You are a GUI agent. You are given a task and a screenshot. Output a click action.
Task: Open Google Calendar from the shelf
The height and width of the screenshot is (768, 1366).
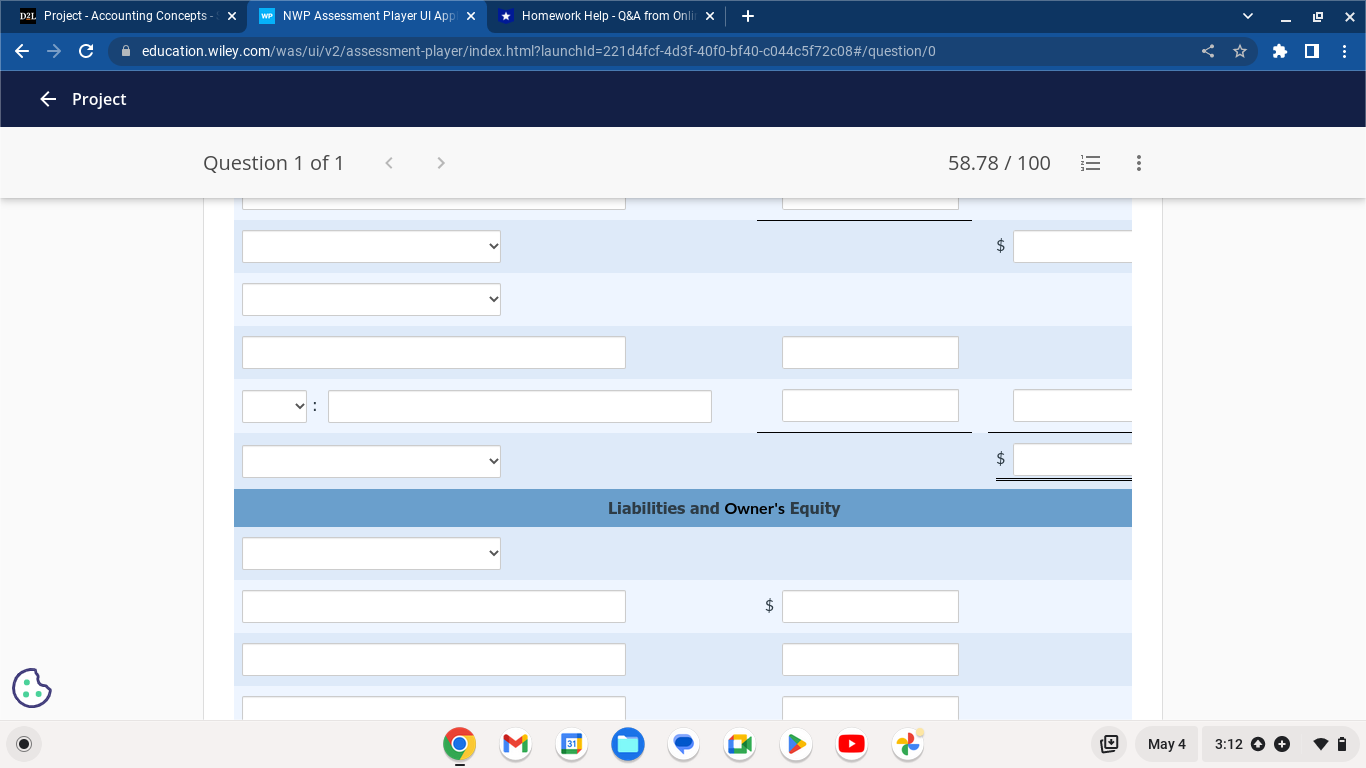pos(572,744)
